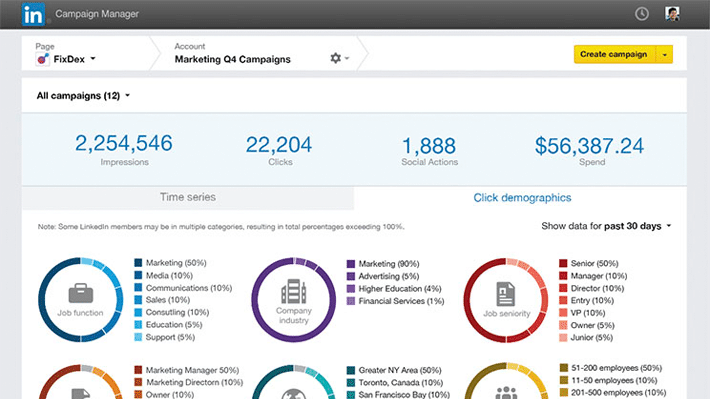Click the 1,888 Social Actions metric
Screen dimensions: 710x399
click(x=429, y=151)
